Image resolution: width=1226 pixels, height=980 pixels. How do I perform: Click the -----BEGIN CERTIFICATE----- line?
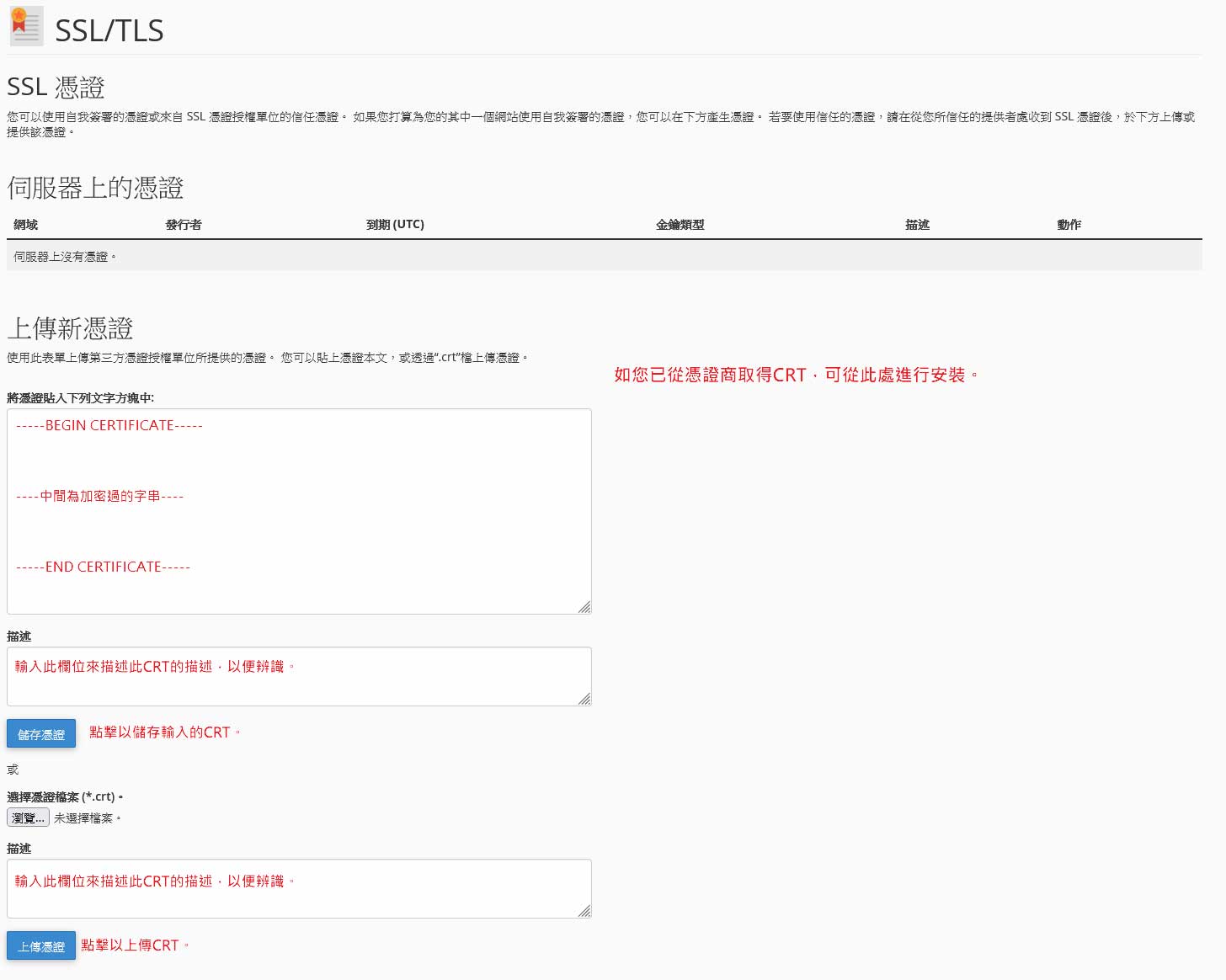click(109, 425)
